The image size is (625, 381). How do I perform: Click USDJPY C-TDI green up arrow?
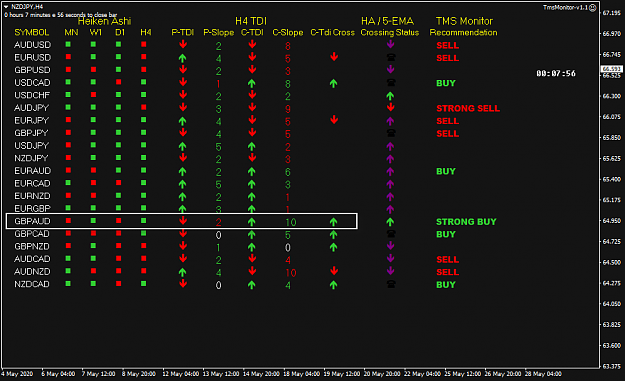[x=252, y=146]
